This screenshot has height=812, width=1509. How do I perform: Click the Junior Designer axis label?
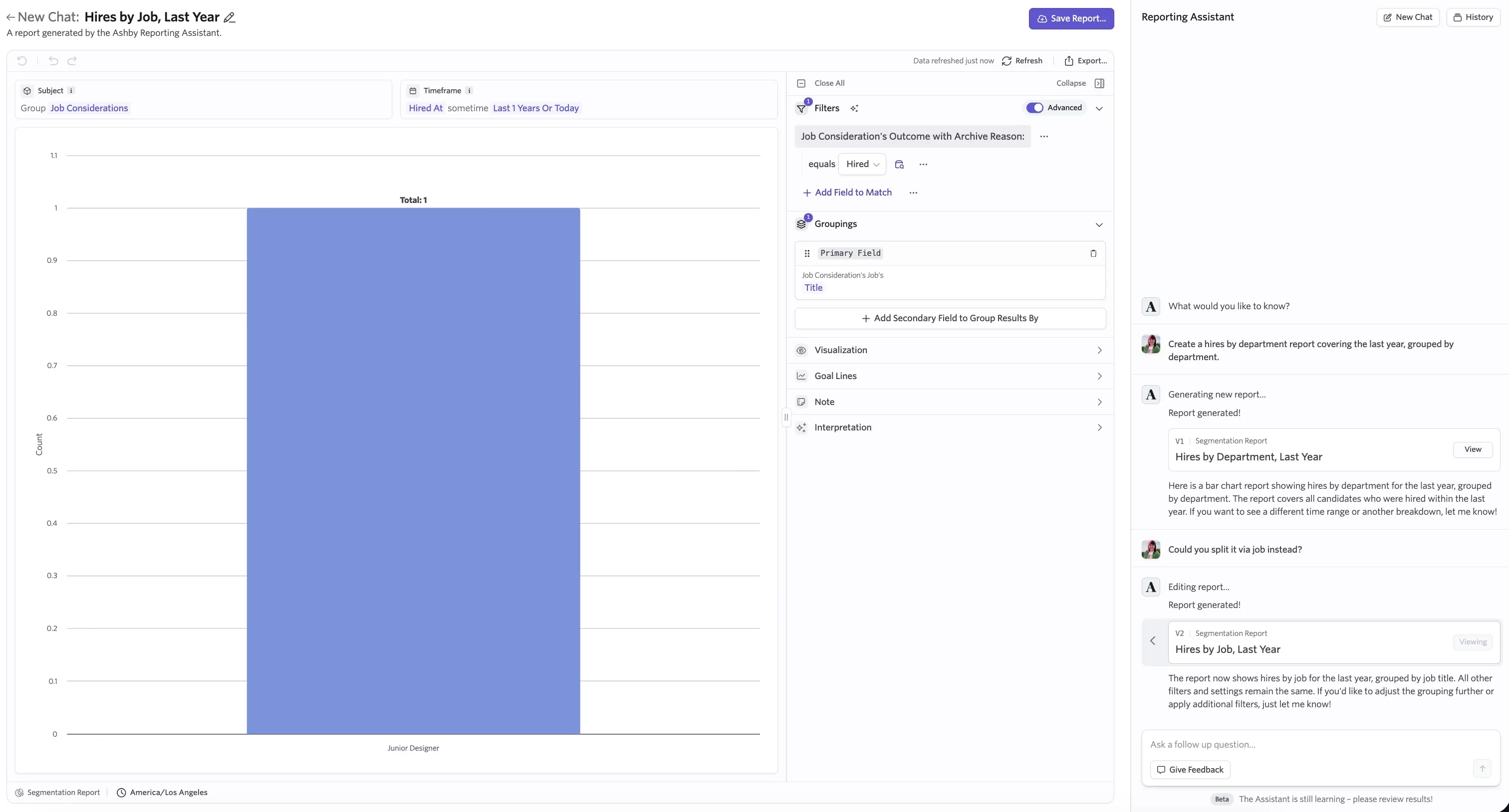(x=413, y=748)
